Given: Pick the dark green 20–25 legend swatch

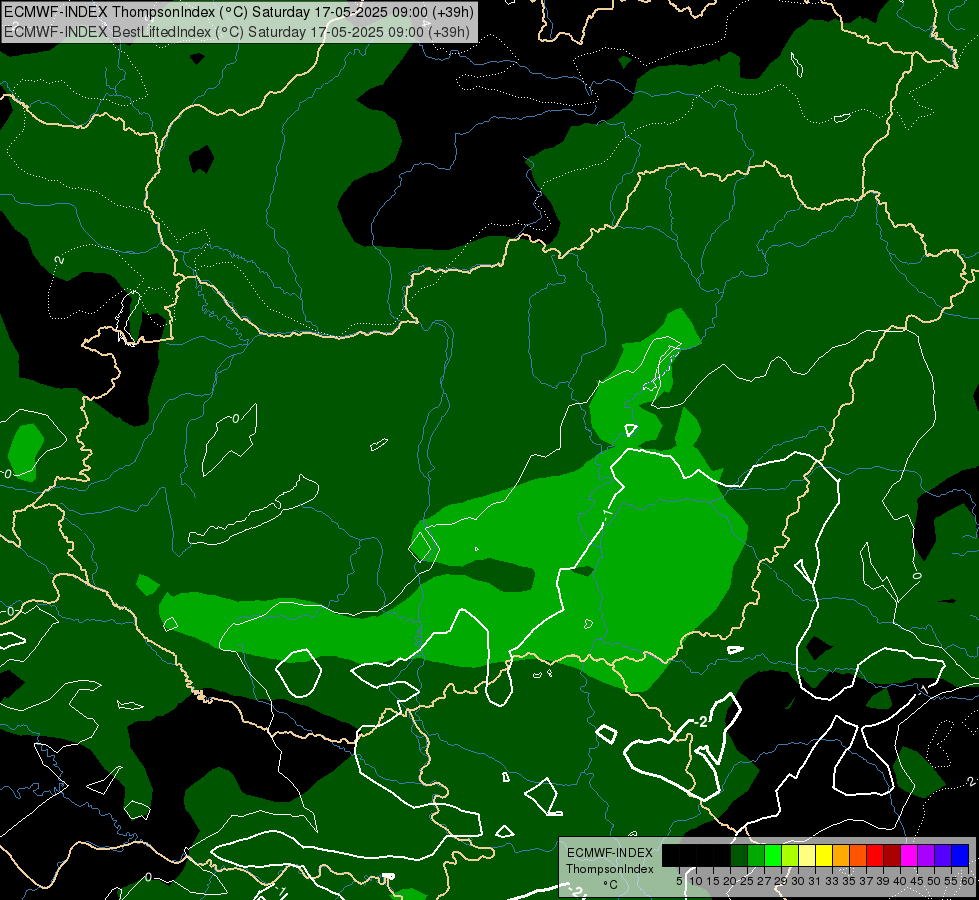Looking at the screenshot, I should pyautogui.click(x=739, y=855).
